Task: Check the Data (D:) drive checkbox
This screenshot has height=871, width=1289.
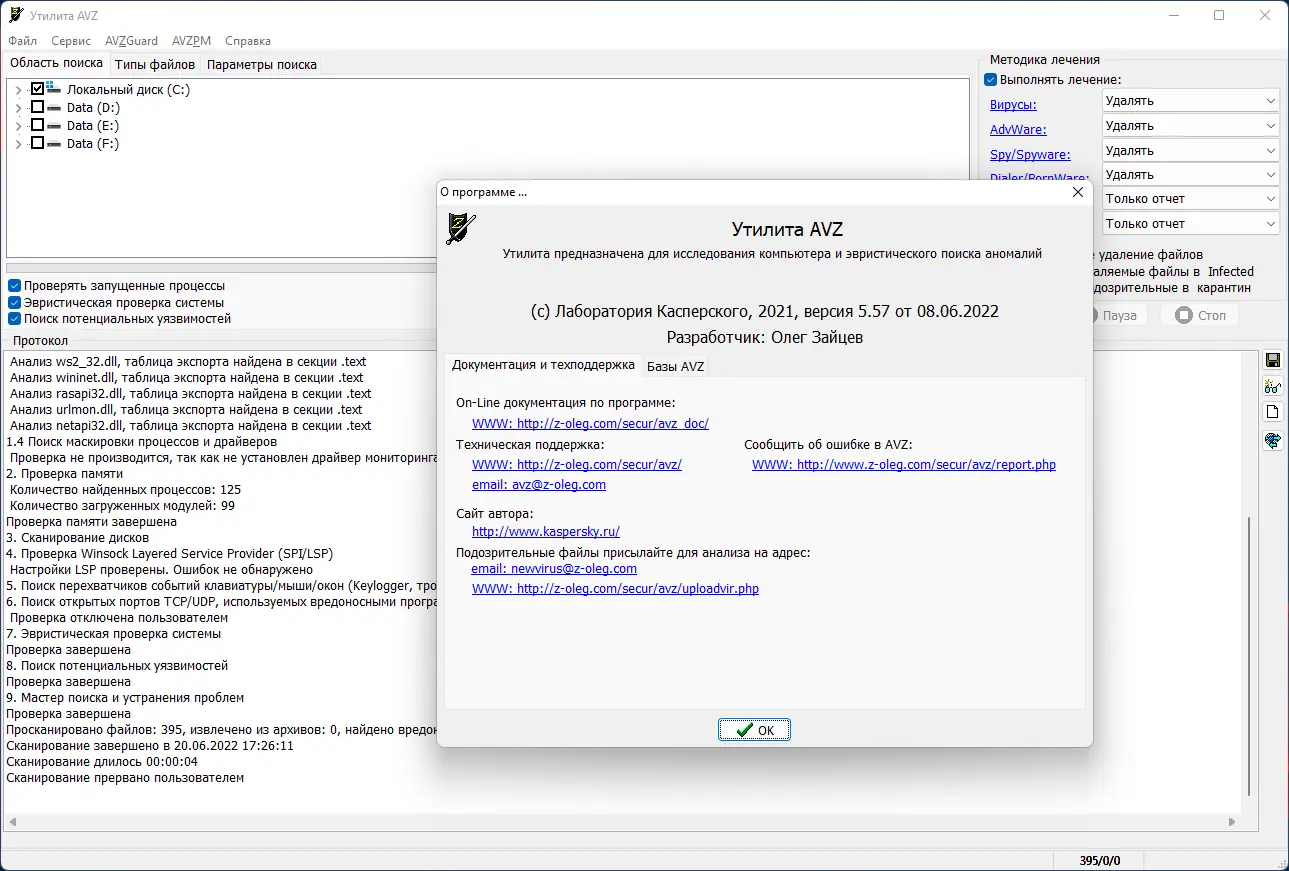Action: tap(38, 107)
